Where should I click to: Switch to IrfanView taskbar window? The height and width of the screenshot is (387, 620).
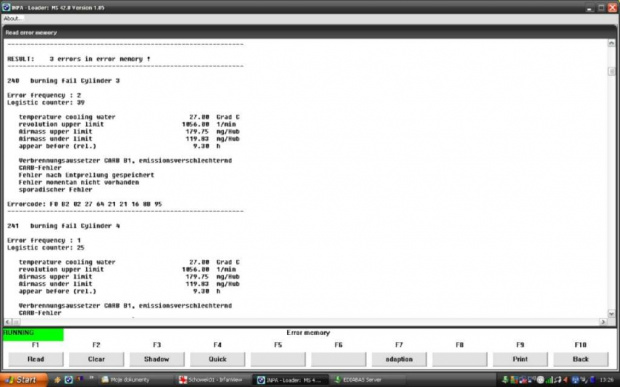211,380
